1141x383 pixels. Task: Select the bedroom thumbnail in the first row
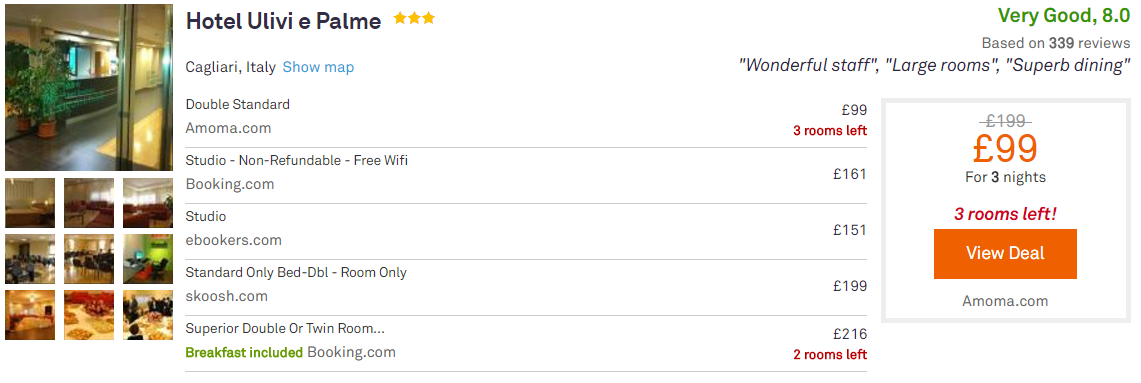30,203
